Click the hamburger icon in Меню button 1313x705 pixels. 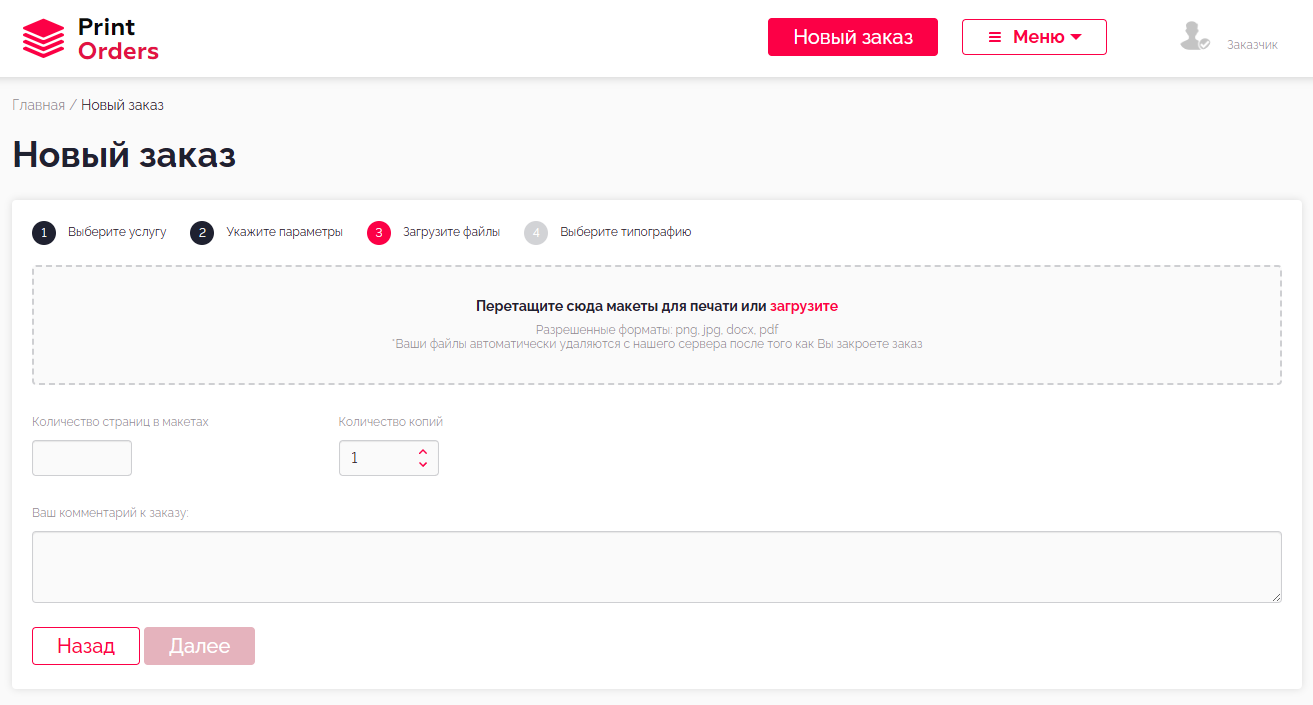(995, 37)
